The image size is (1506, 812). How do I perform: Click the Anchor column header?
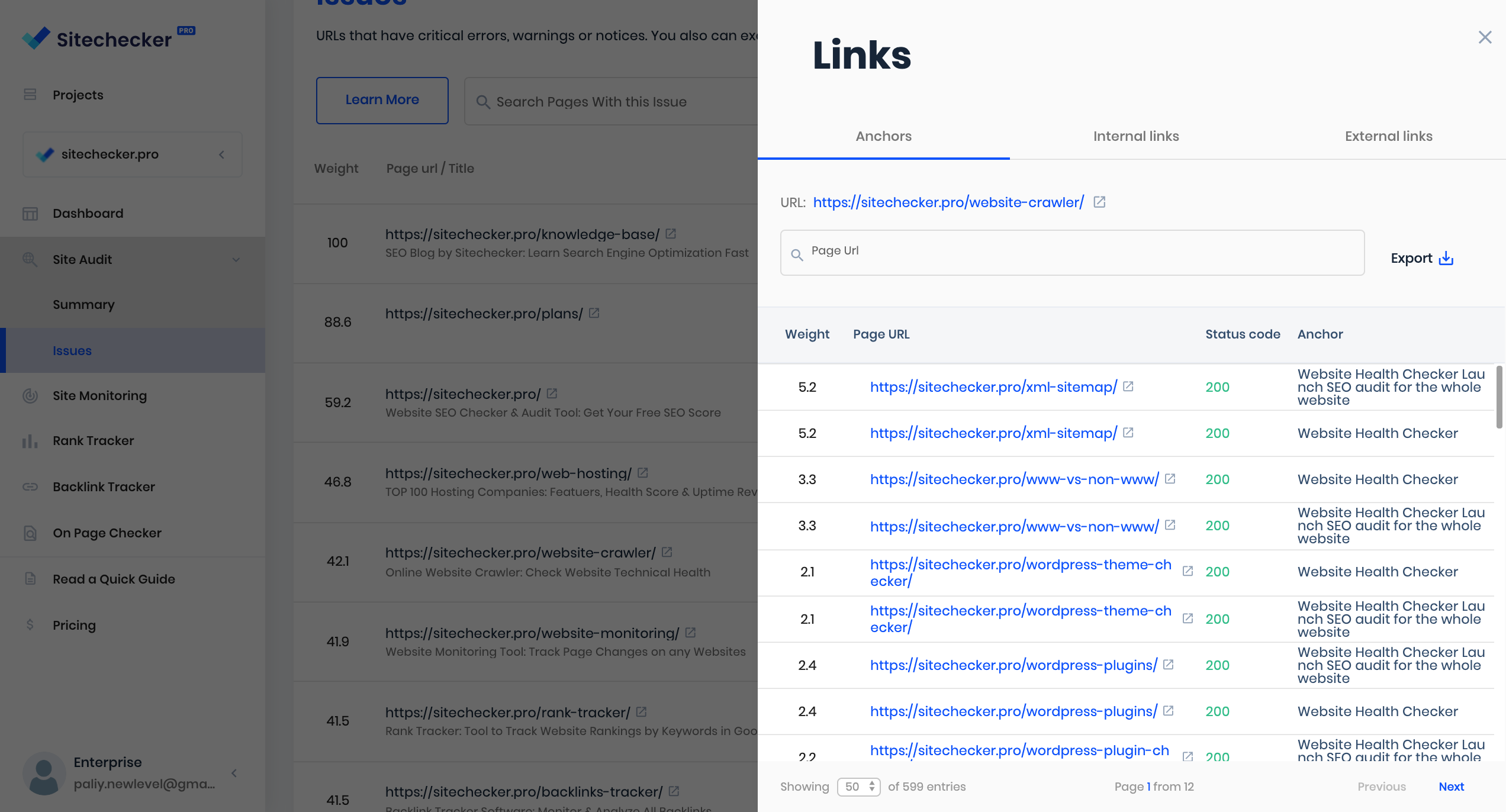pyautogui.click(x=1320, y=334)
